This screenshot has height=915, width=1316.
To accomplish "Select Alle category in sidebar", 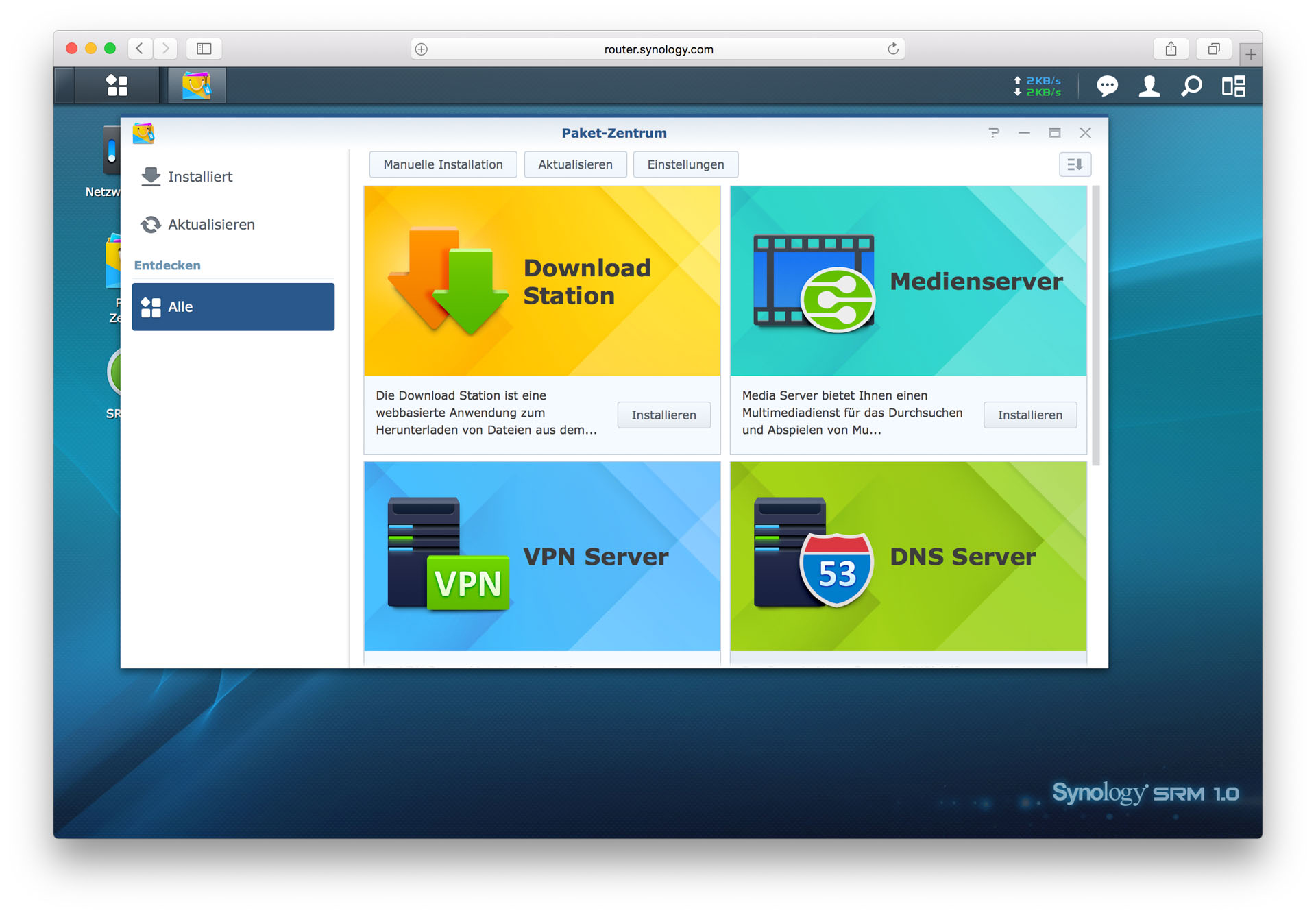I will (233, 307).
